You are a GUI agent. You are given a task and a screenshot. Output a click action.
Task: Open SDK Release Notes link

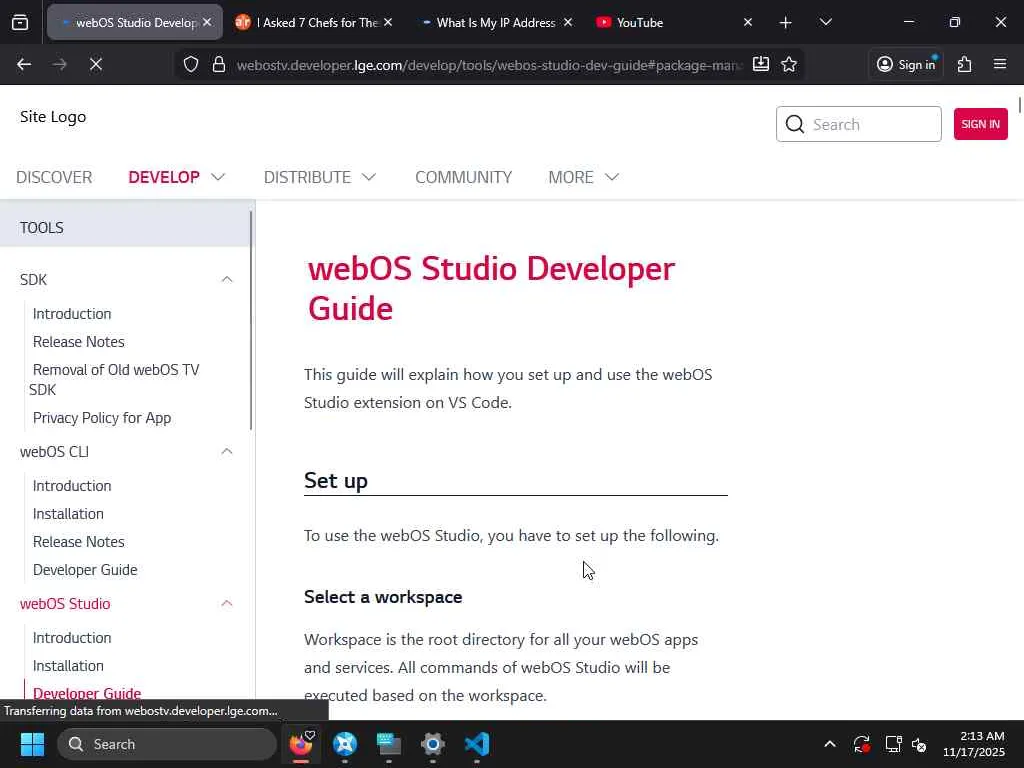[x=78, y=342]
